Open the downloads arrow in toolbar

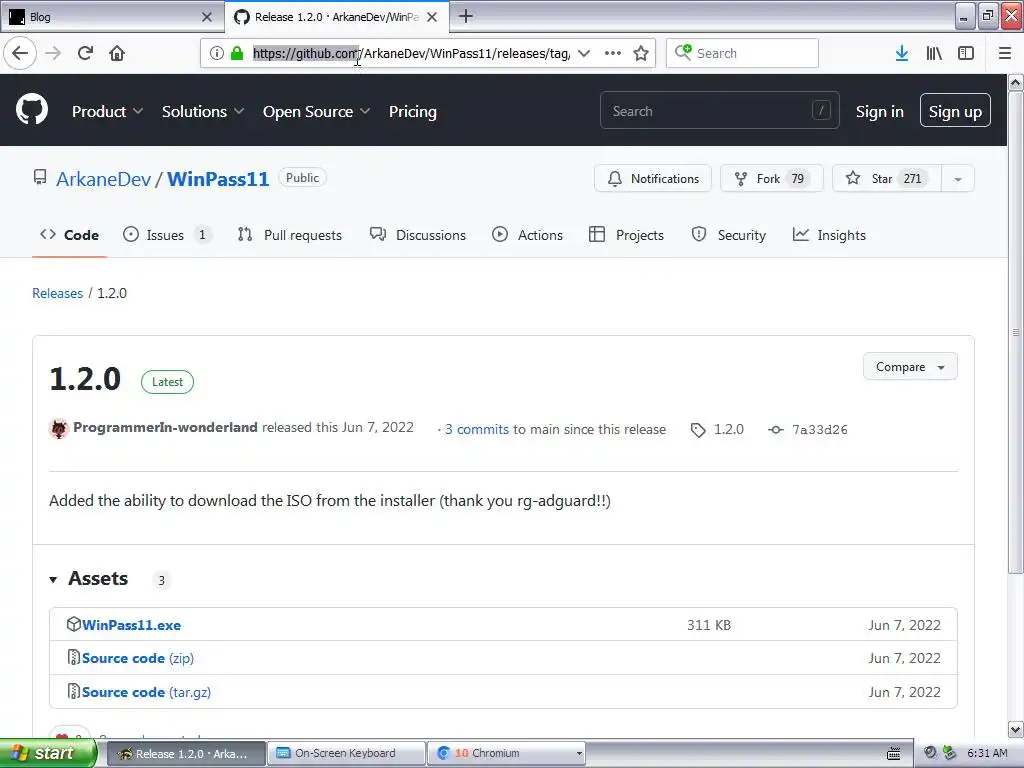click(902, 54)
